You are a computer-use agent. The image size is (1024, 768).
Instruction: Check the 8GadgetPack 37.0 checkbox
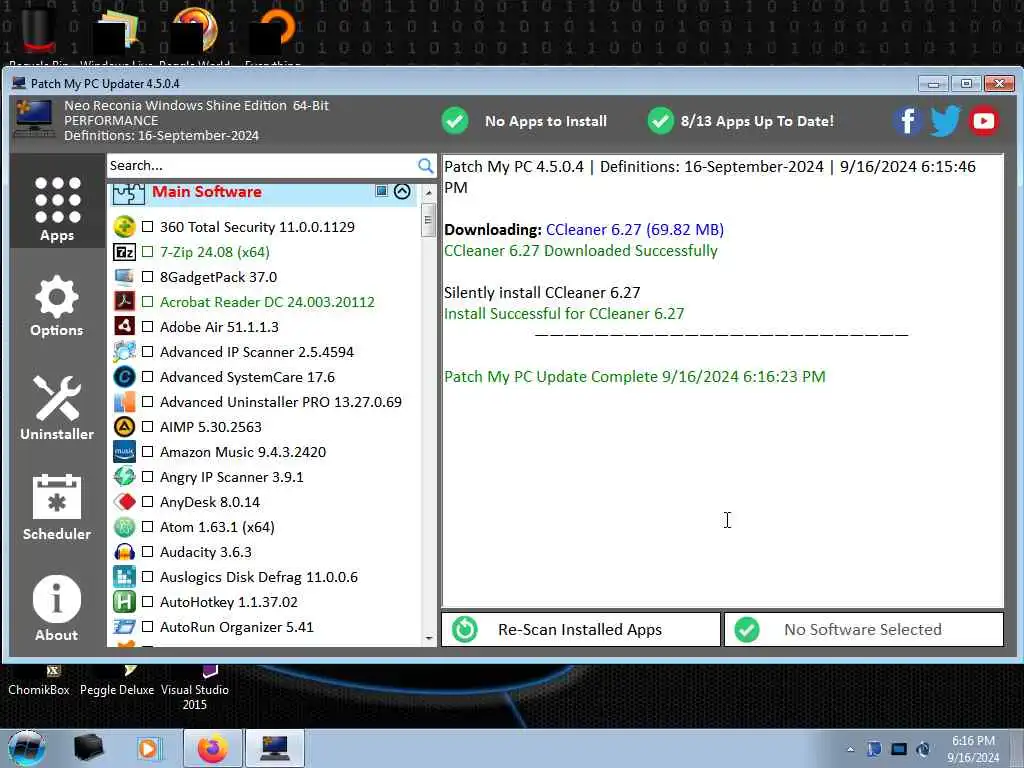(x=148, y=277)
